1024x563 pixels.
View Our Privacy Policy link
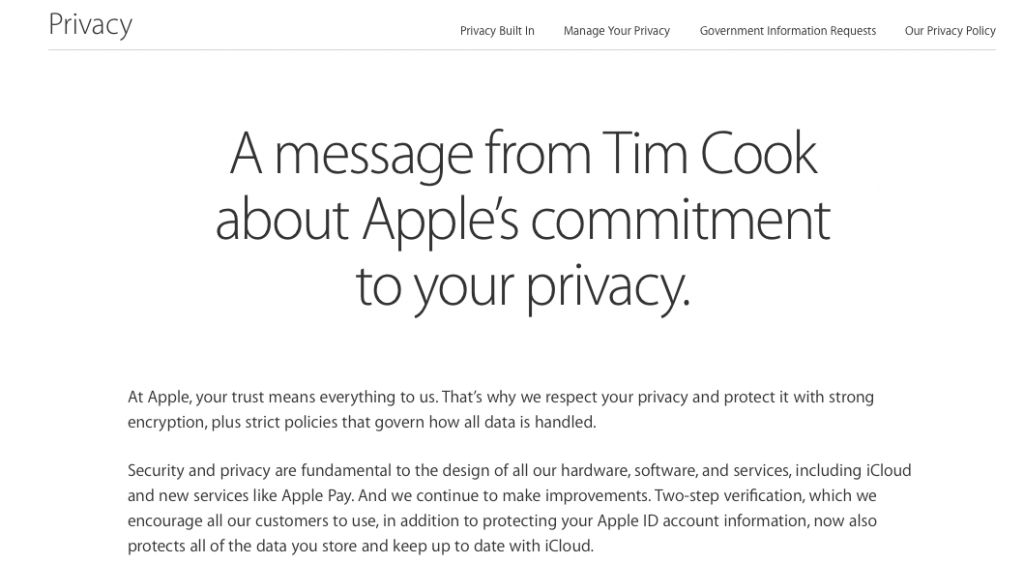pyautogui.click(x=950, y=31)
